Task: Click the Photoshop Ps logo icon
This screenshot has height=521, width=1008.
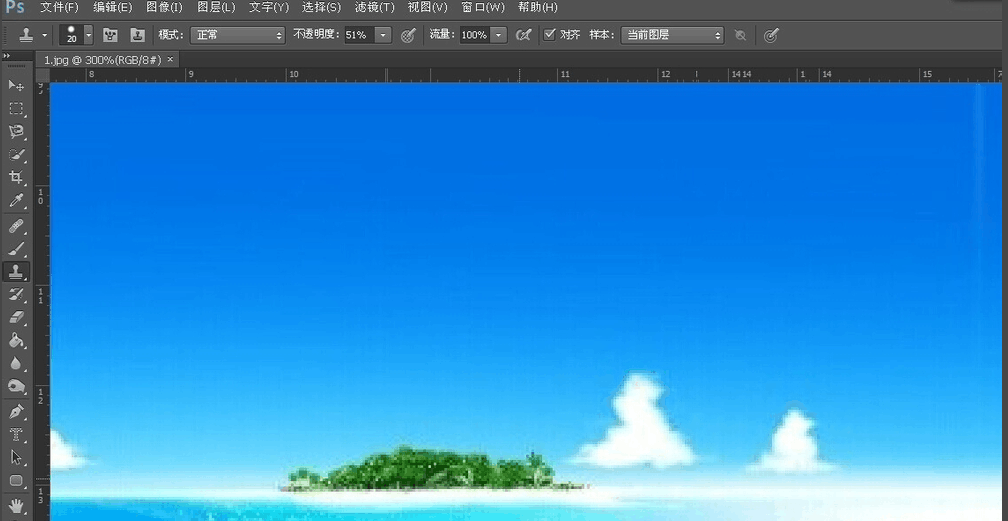Action: tap(14, 8)
